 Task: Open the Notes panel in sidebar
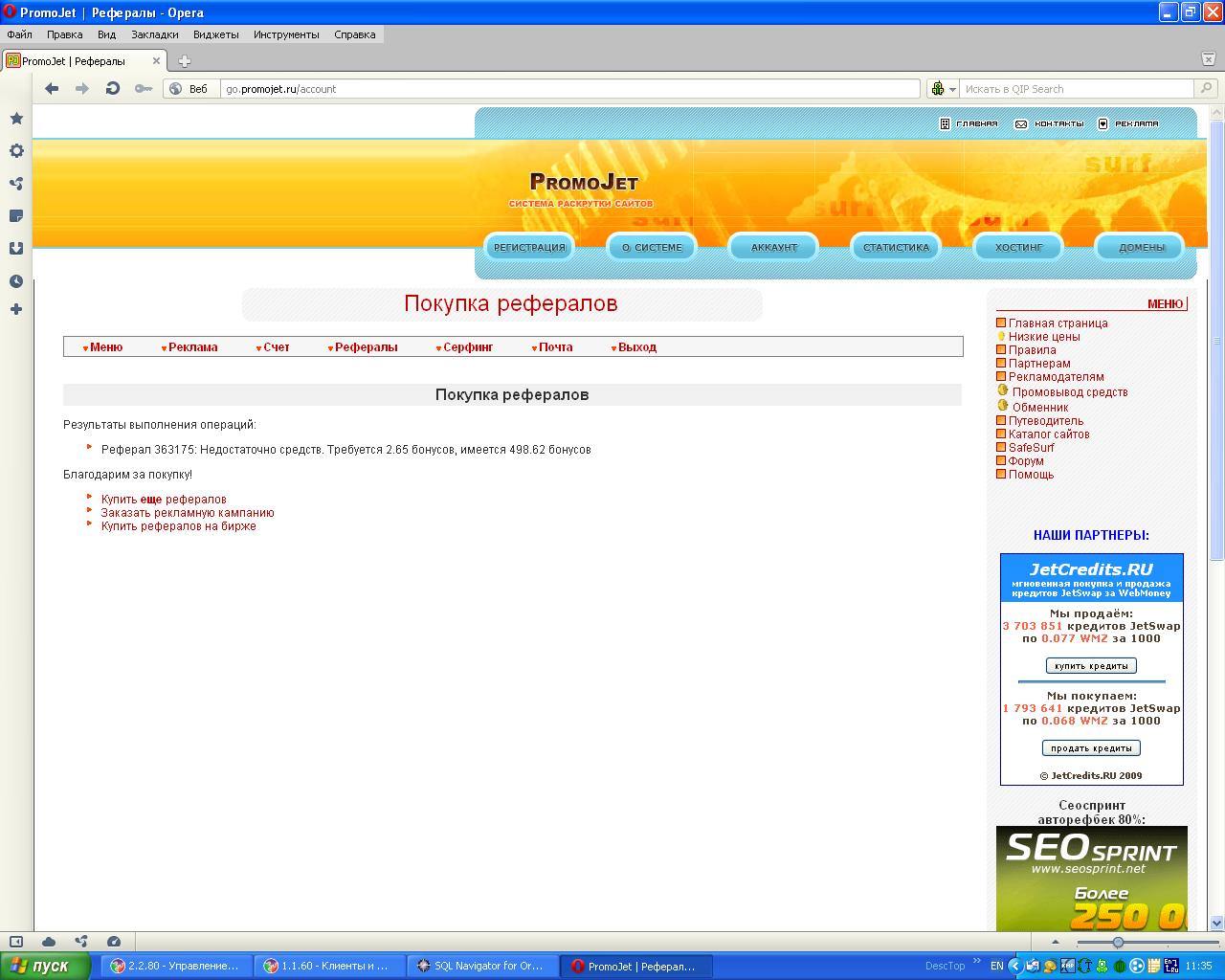[16, 216]
